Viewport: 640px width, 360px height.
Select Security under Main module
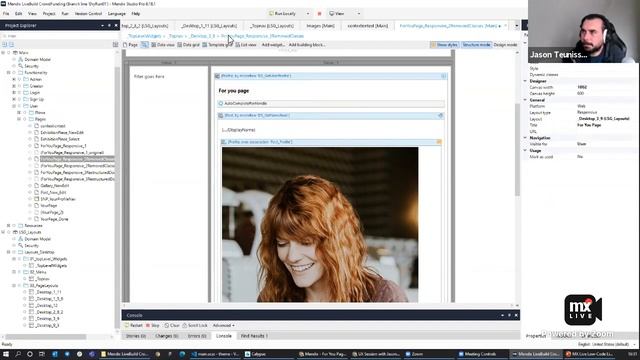pyautogui.click(x=31, y=66)
